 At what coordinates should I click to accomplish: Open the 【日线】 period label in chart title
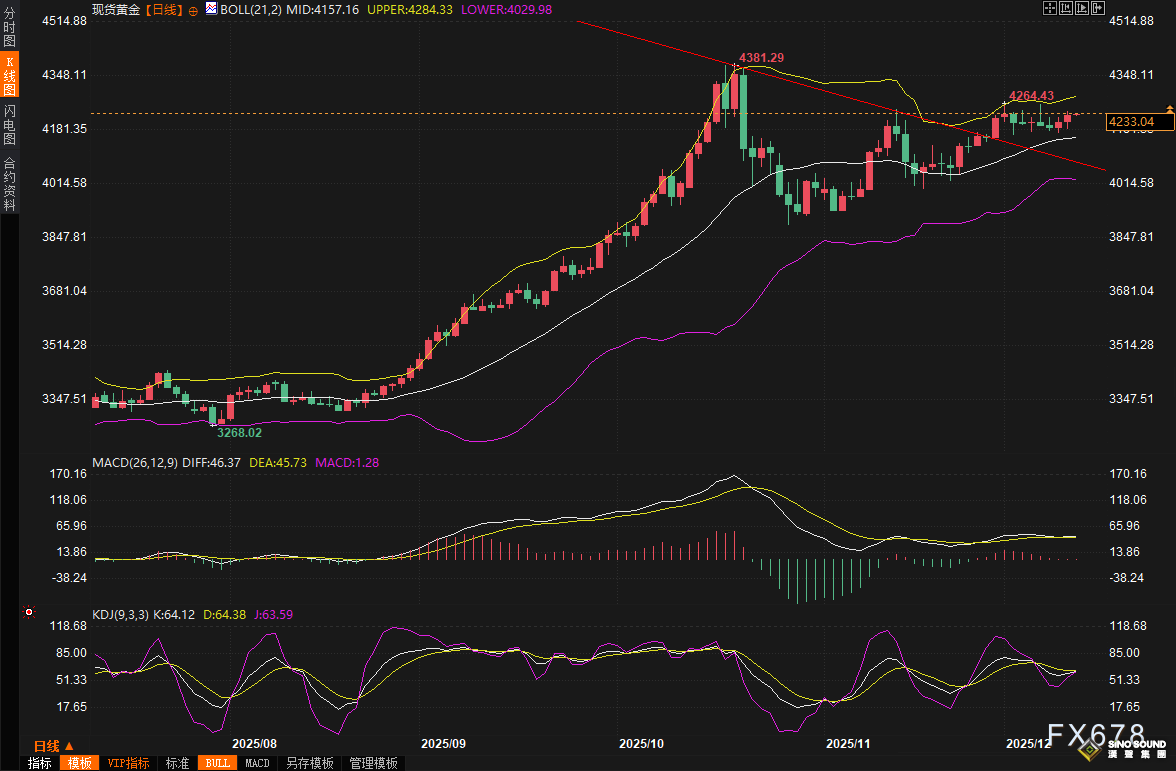tap(163, 9)
